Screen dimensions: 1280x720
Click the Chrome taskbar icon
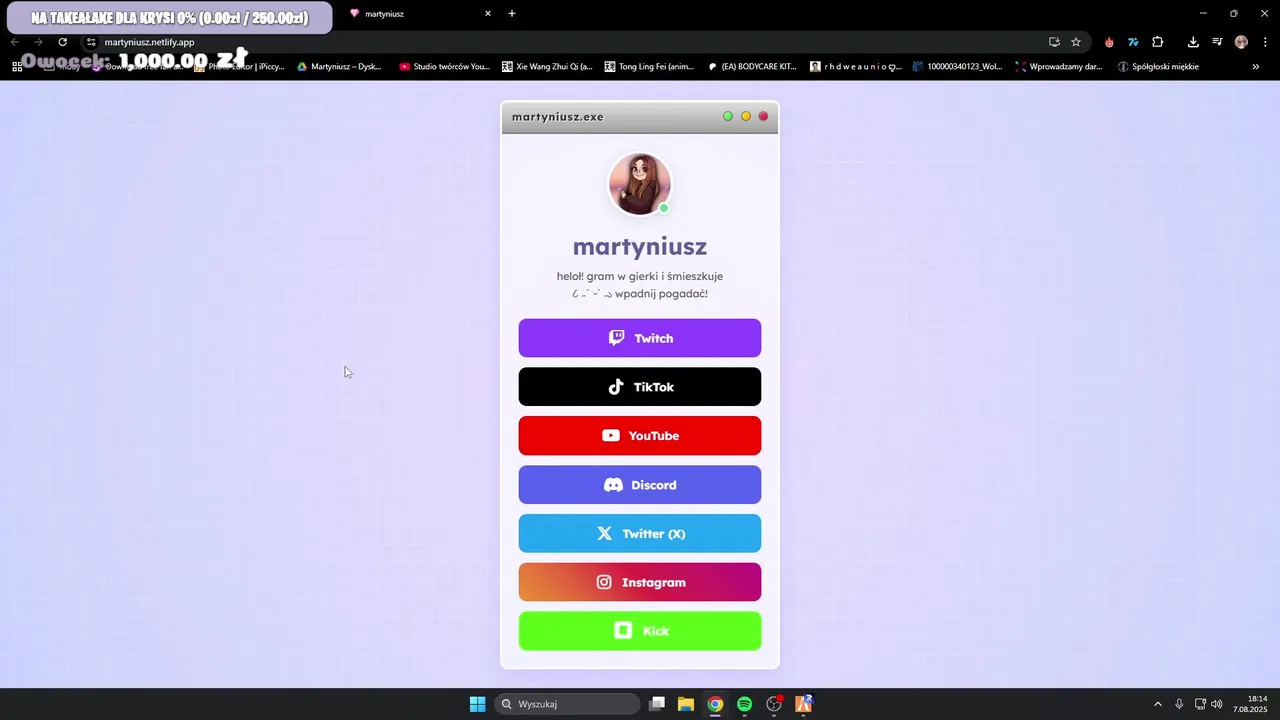(x=715, y=704)
